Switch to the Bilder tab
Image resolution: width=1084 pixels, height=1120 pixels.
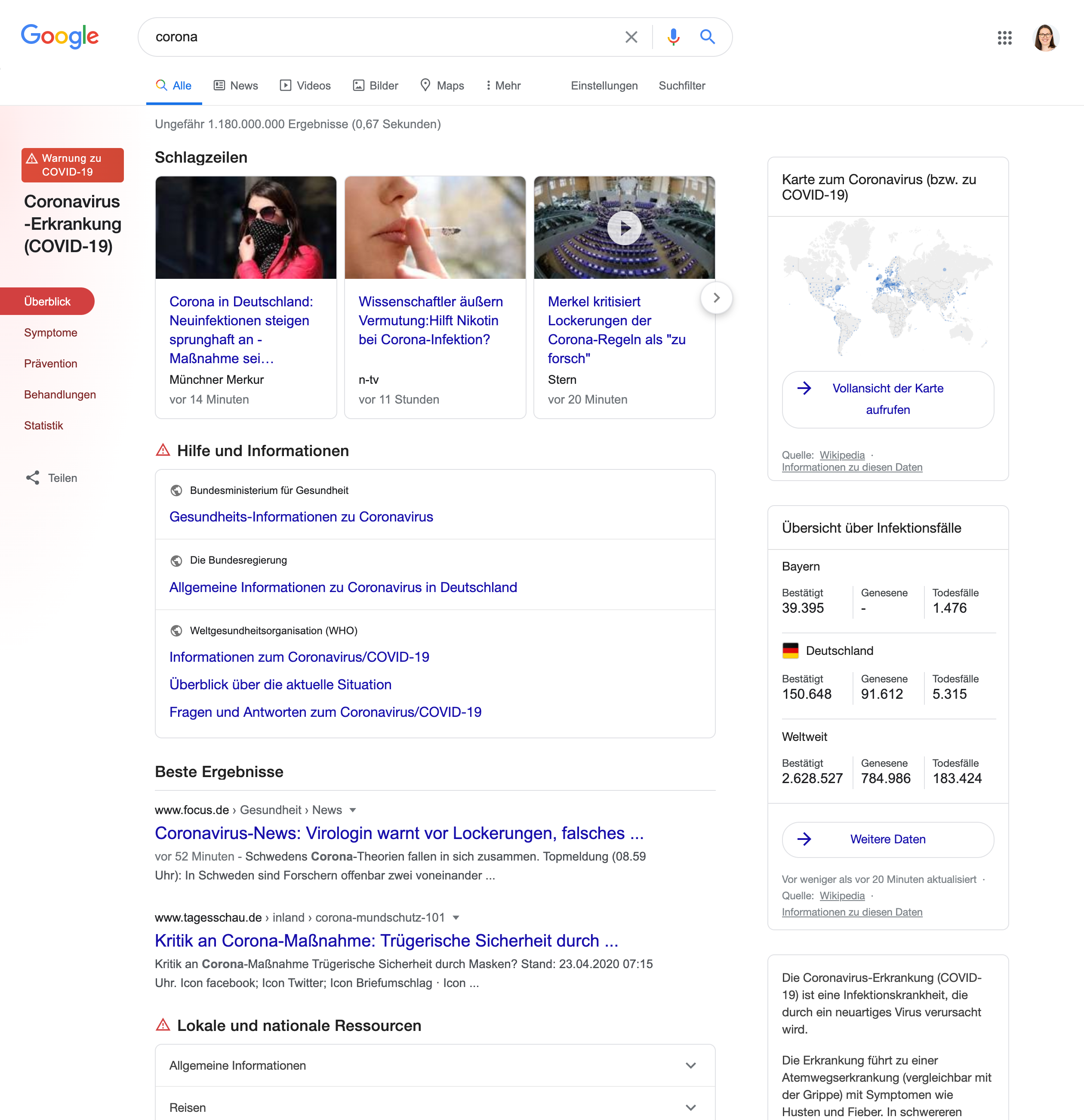point(375,86)
